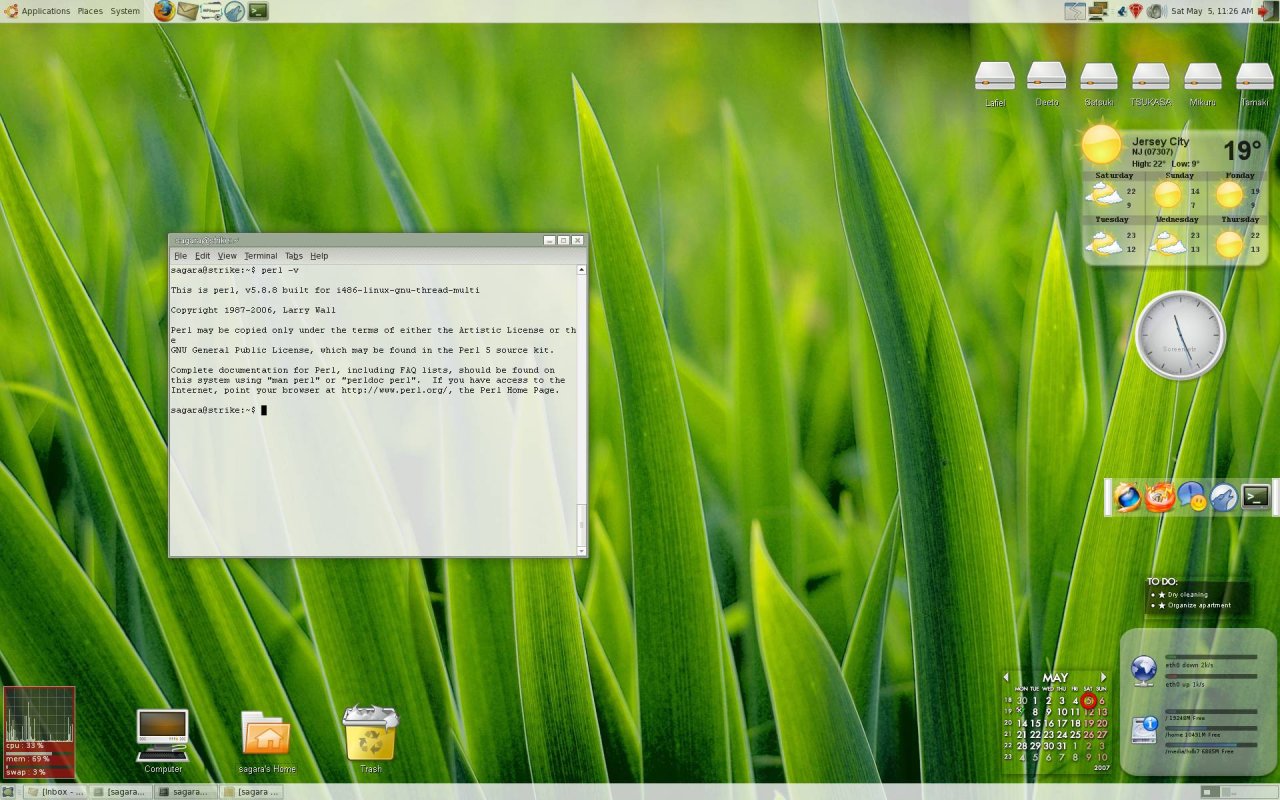The height and width of the screenshot is (800, 1280).
Task: Go to previous month in calendar widget
Action: pyautogui.click(x=1006, y=677)
